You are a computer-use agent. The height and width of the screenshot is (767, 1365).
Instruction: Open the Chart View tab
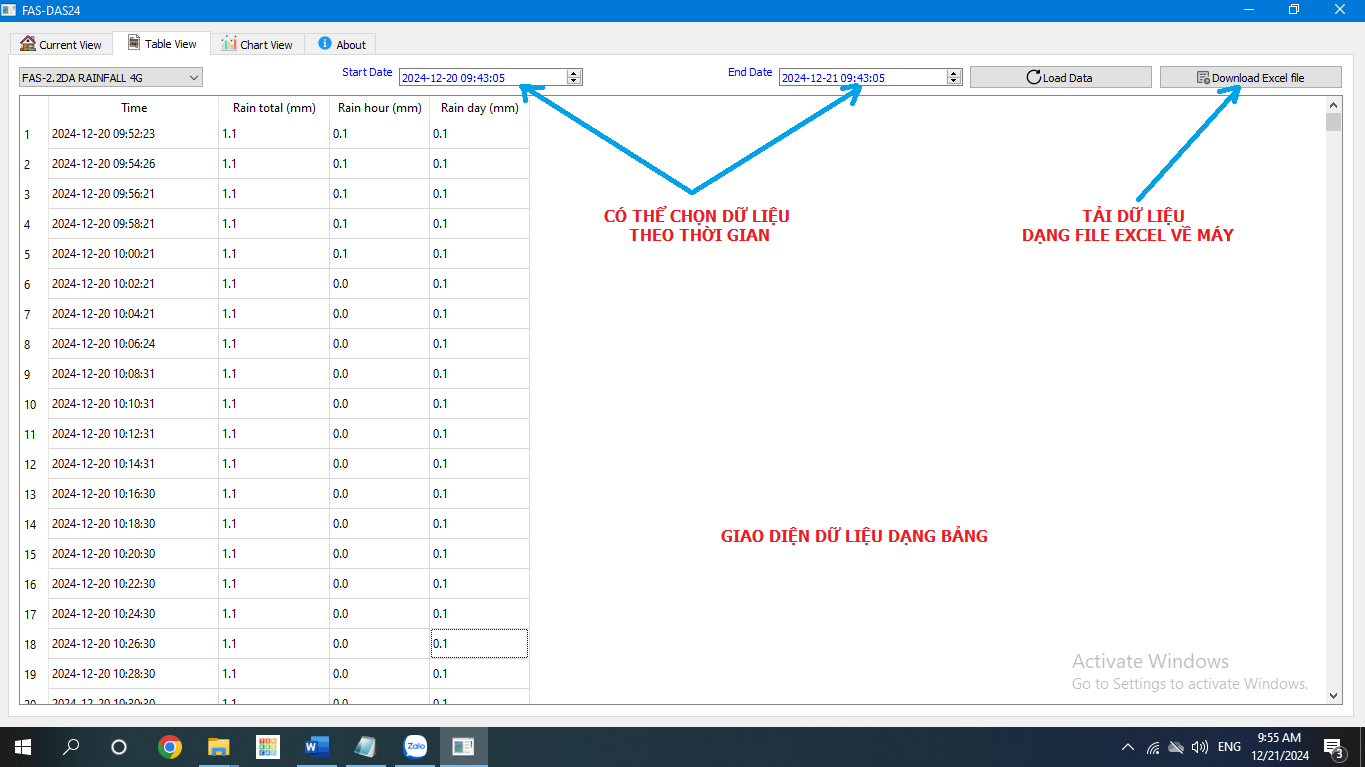pos(258,44)
